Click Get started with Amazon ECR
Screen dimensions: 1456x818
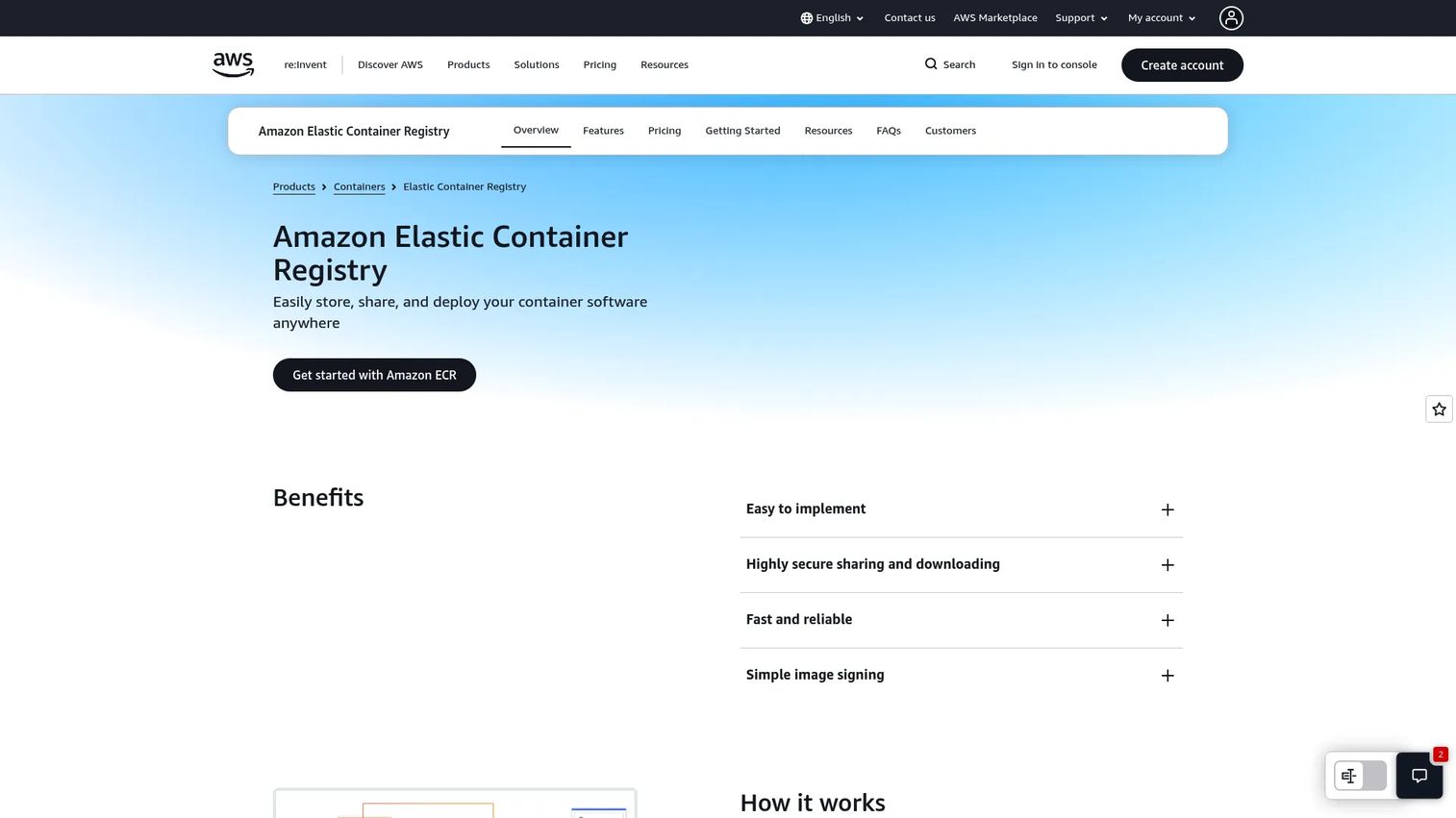point(374,375)
